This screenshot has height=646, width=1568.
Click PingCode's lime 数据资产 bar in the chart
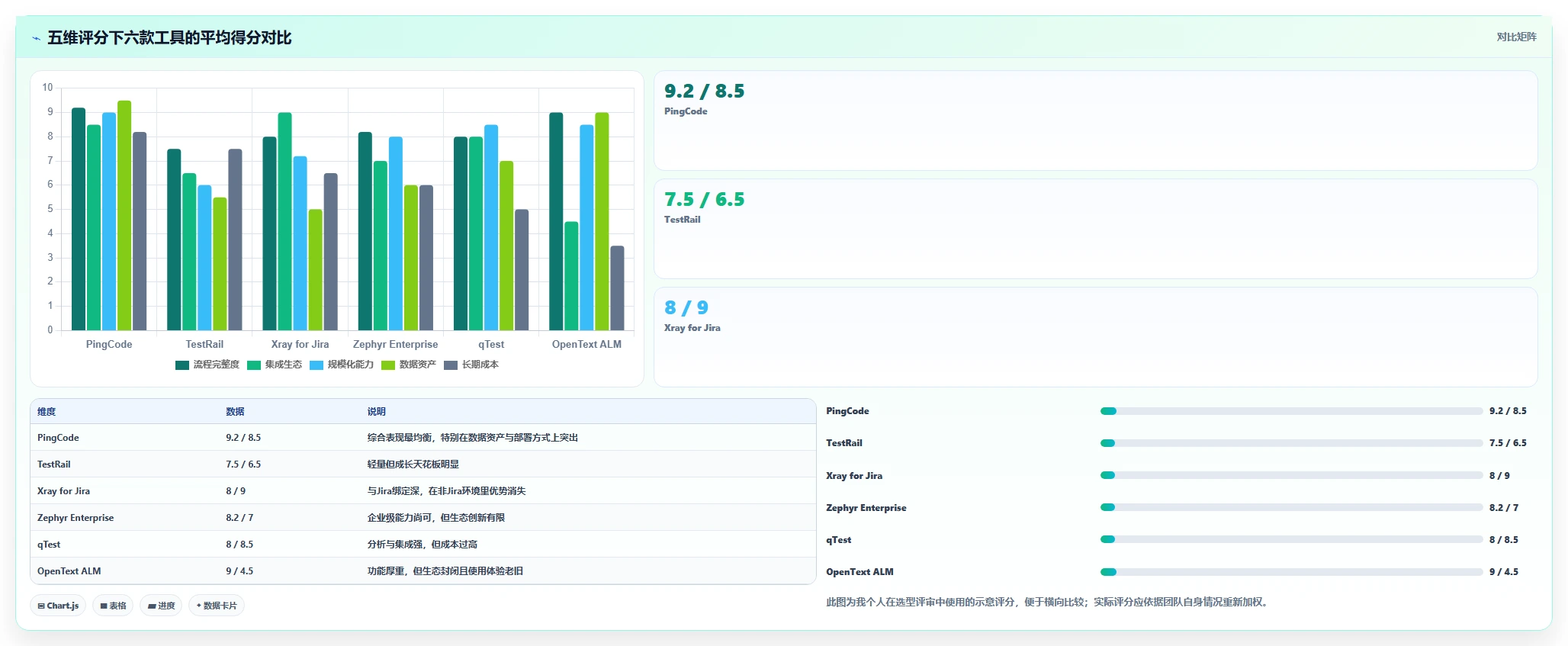(124, 216)
